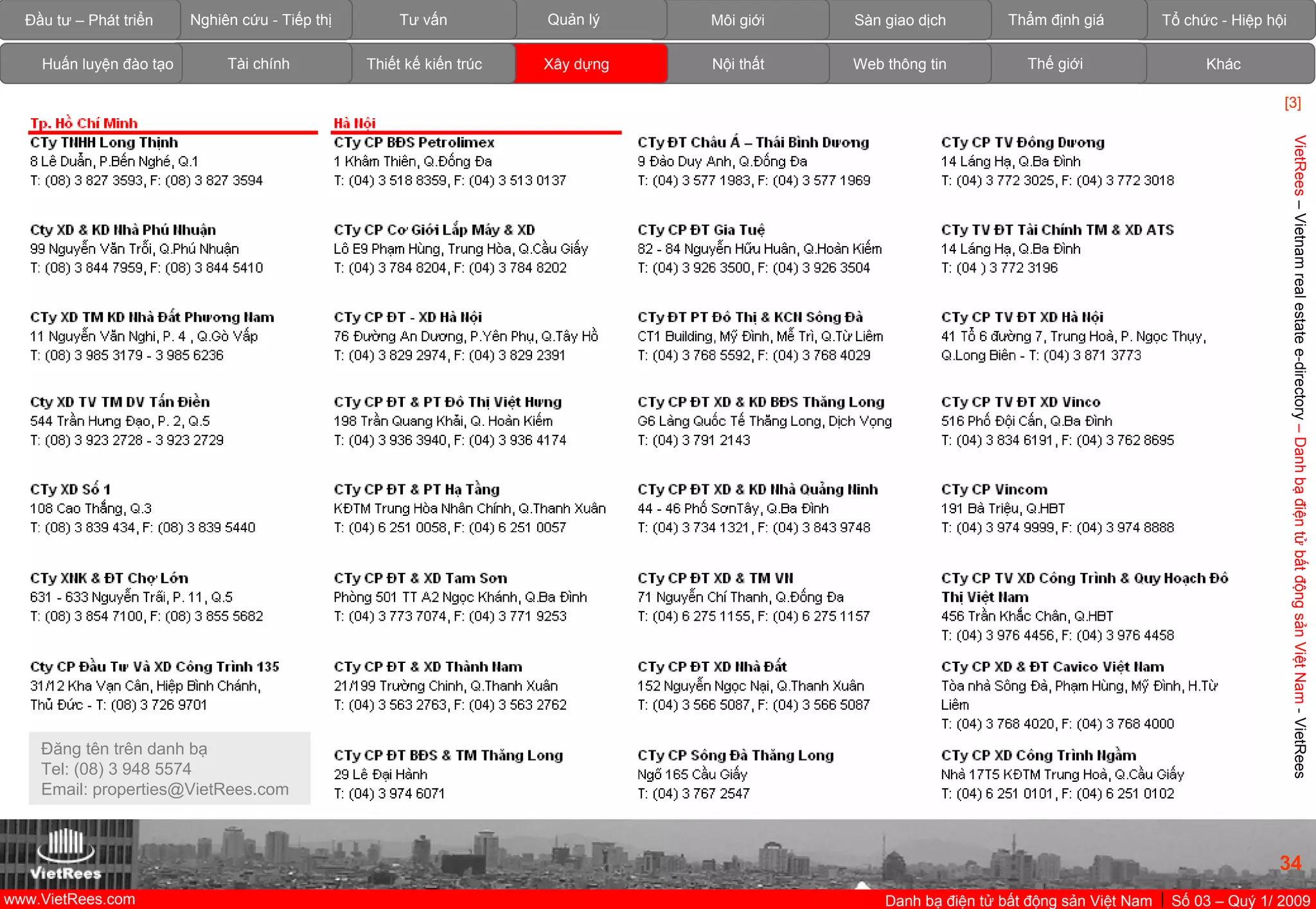Open the Môi giới tab
Viewport: 1316px width, 909px height.
[x=738, y=20]
